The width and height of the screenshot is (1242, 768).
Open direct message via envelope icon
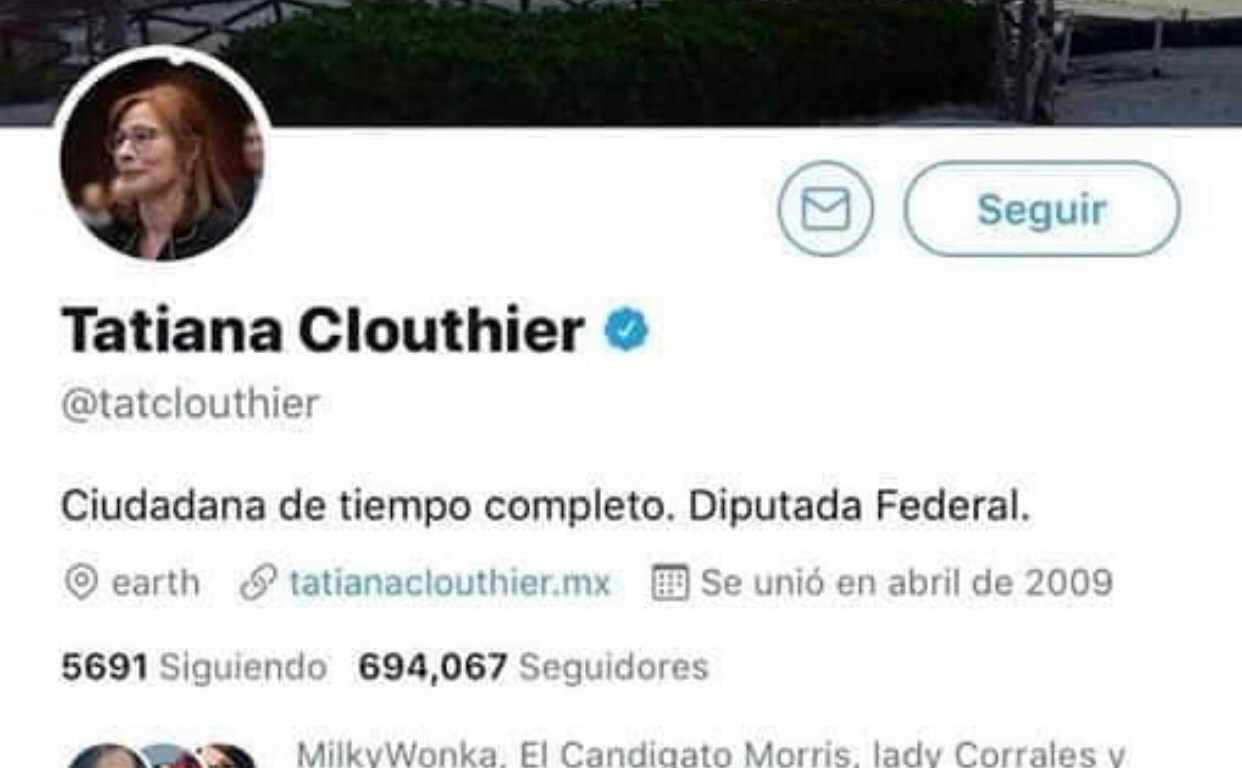[x=825, y=209]
